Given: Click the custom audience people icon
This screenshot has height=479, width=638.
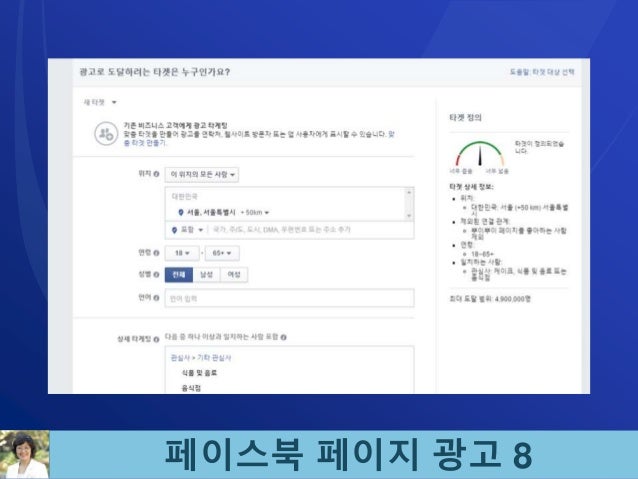Looking at the screenshot, I should (x=106, y=133).
